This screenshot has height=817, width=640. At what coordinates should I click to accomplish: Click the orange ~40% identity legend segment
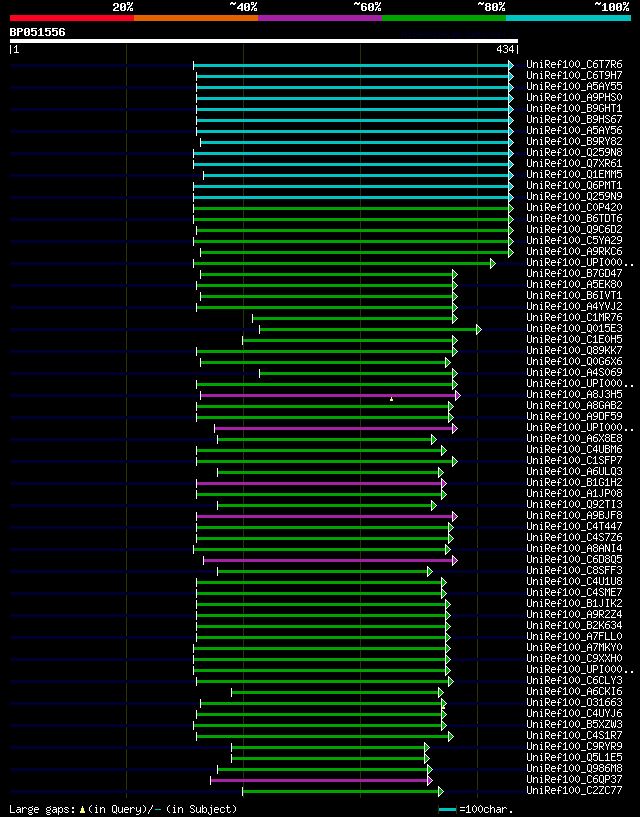196,18
